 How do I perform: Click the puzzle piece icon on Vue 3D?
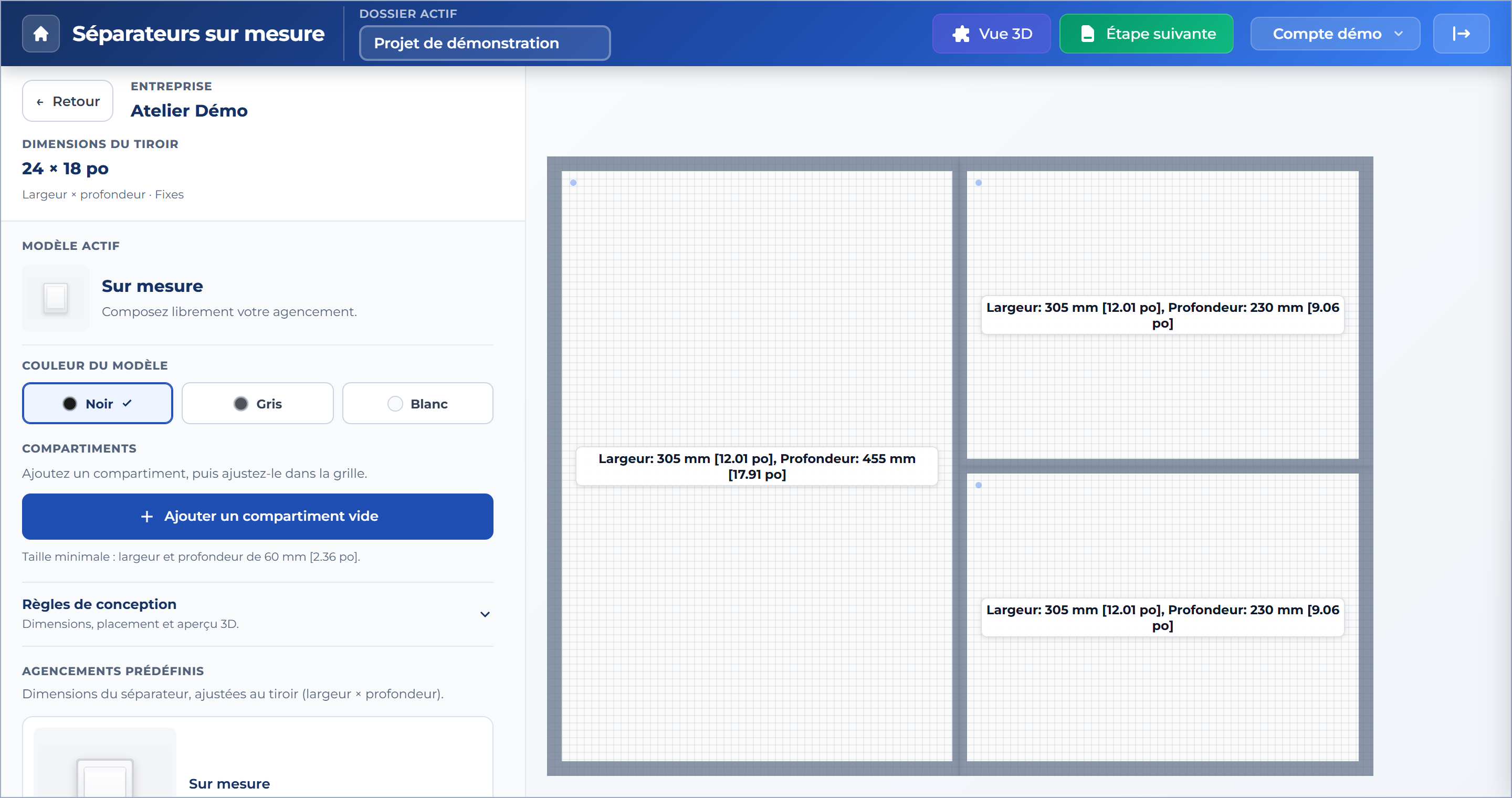(961, 34)
